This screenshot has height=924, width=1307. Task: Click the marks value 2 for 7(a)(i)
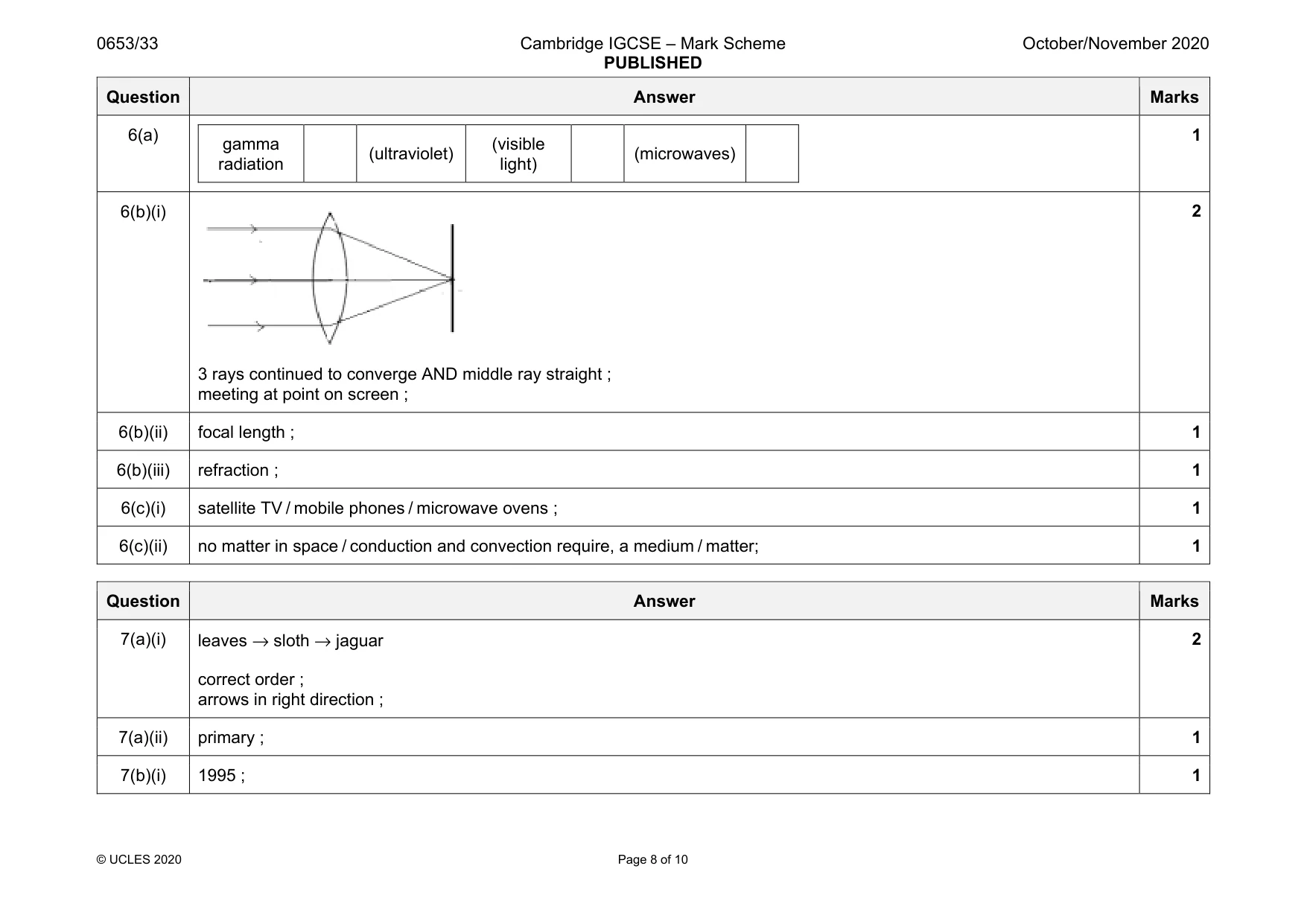tap(1196, 639)
